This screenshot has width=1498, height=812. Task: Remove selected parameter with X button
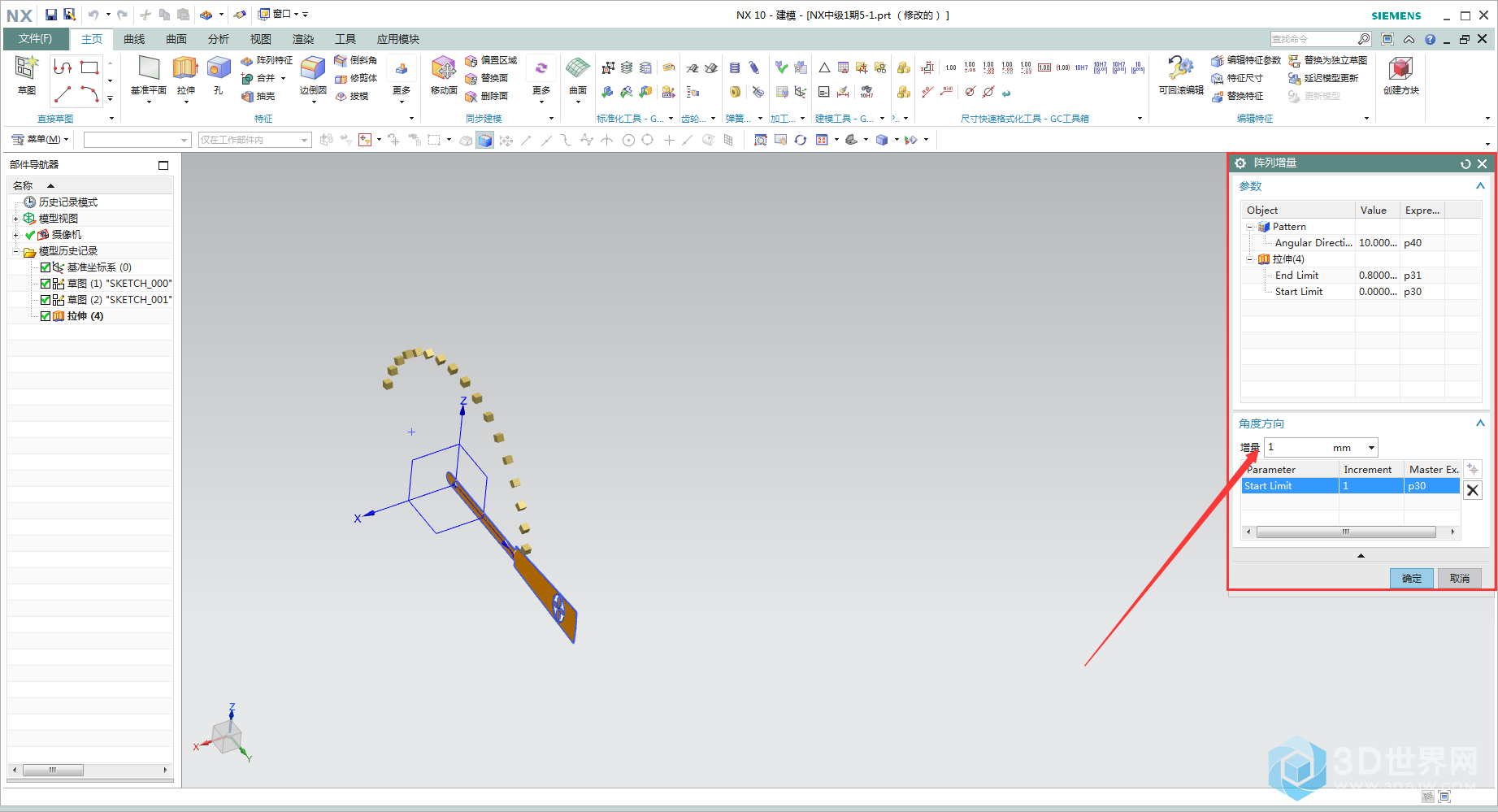click(1472, 490)
